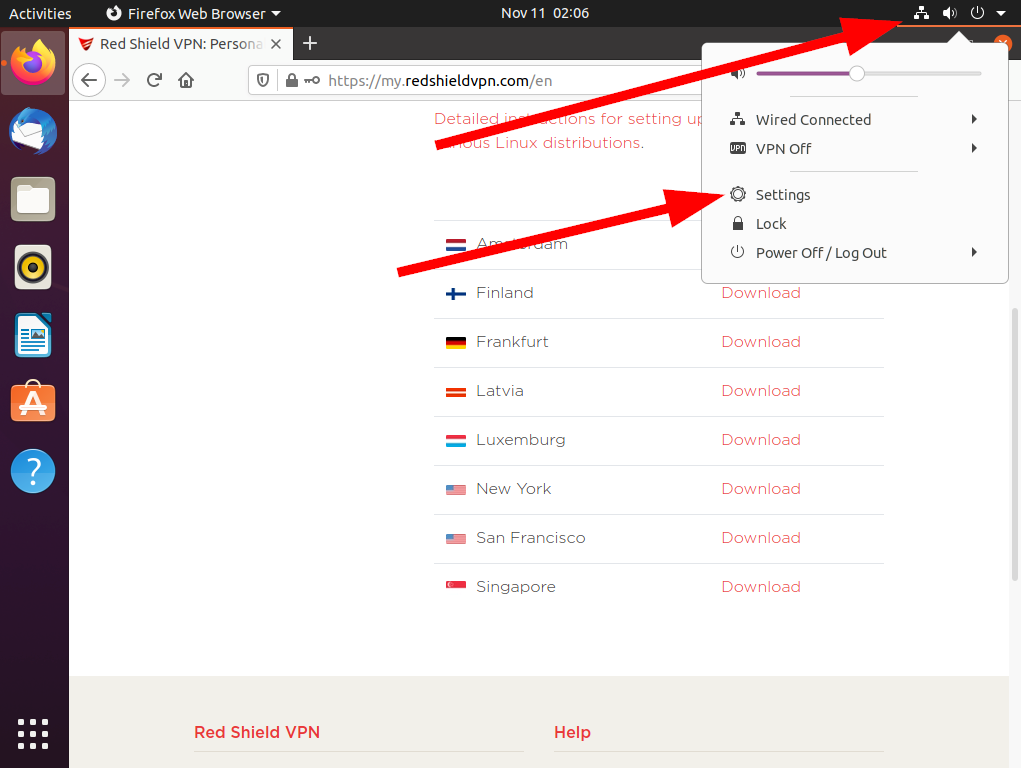Expand Power Off / Log Out submenu
Screen dimensions: 1021x768
(x=854, y=253)
